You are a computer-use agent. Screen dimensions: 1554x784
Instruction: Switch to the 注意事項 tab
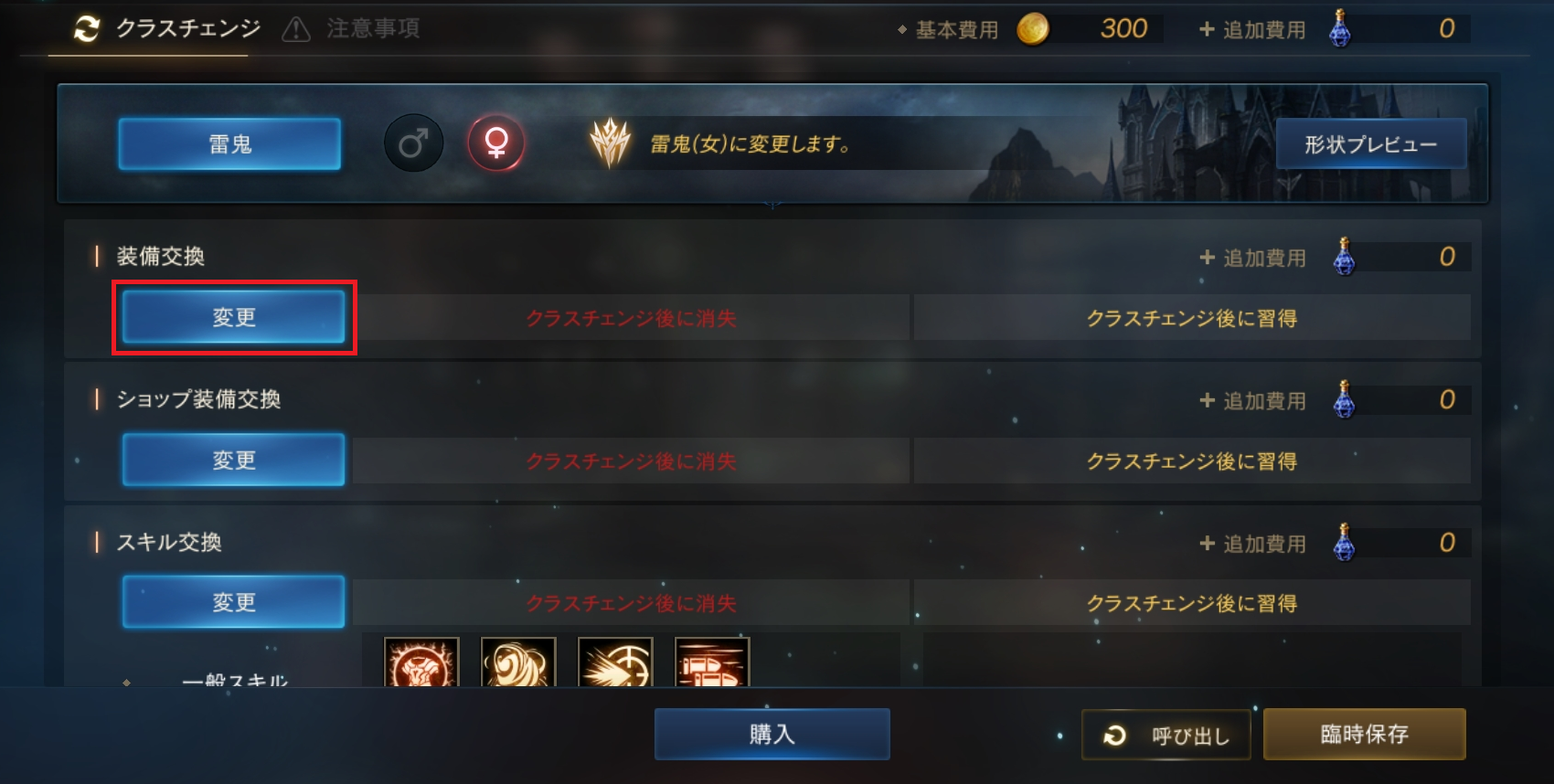point(351,29)
